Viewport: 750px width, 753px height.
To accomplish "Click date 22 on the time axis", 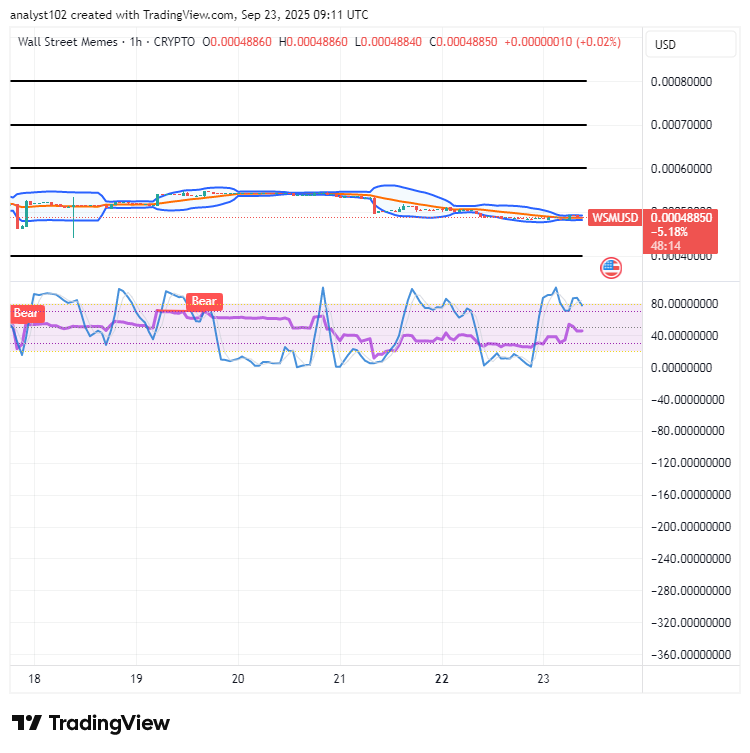I will (442, 679).
